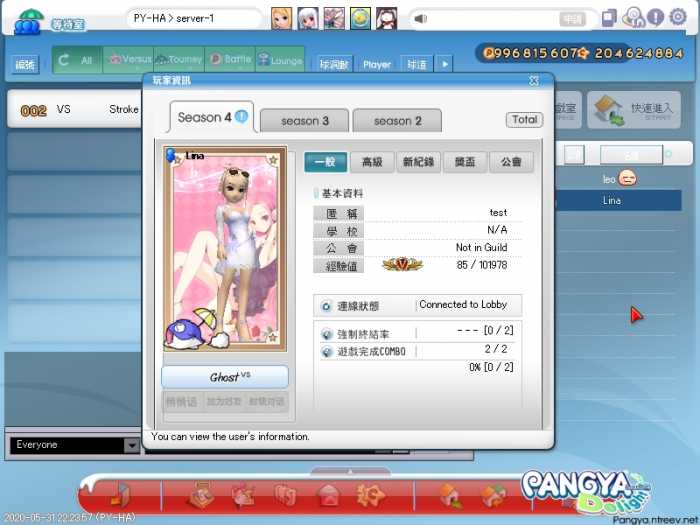The image size is (700, 525).
Task: Click the 球道 column button
Action: pyautogui.click(x=417, y=64)
